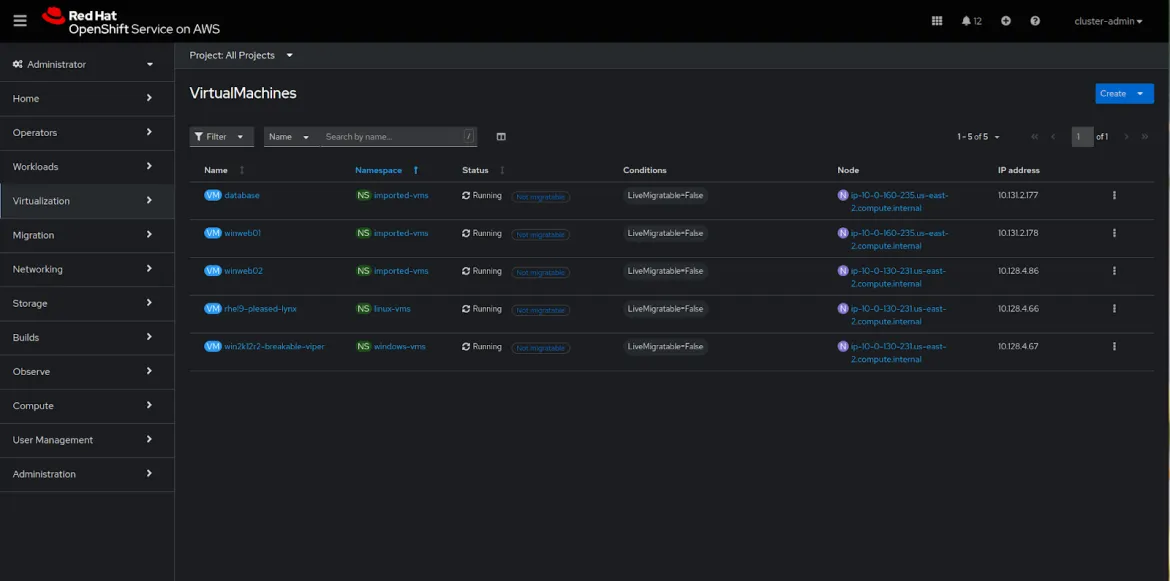Open Project: All Projects dropdown
Screen dimensions: 1170x581
(241, 55)
